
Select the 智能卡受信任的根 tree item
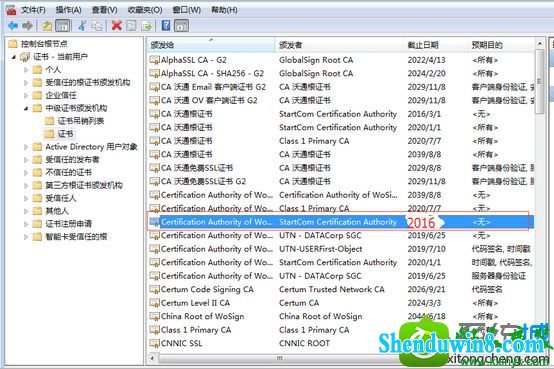[76, 236]
